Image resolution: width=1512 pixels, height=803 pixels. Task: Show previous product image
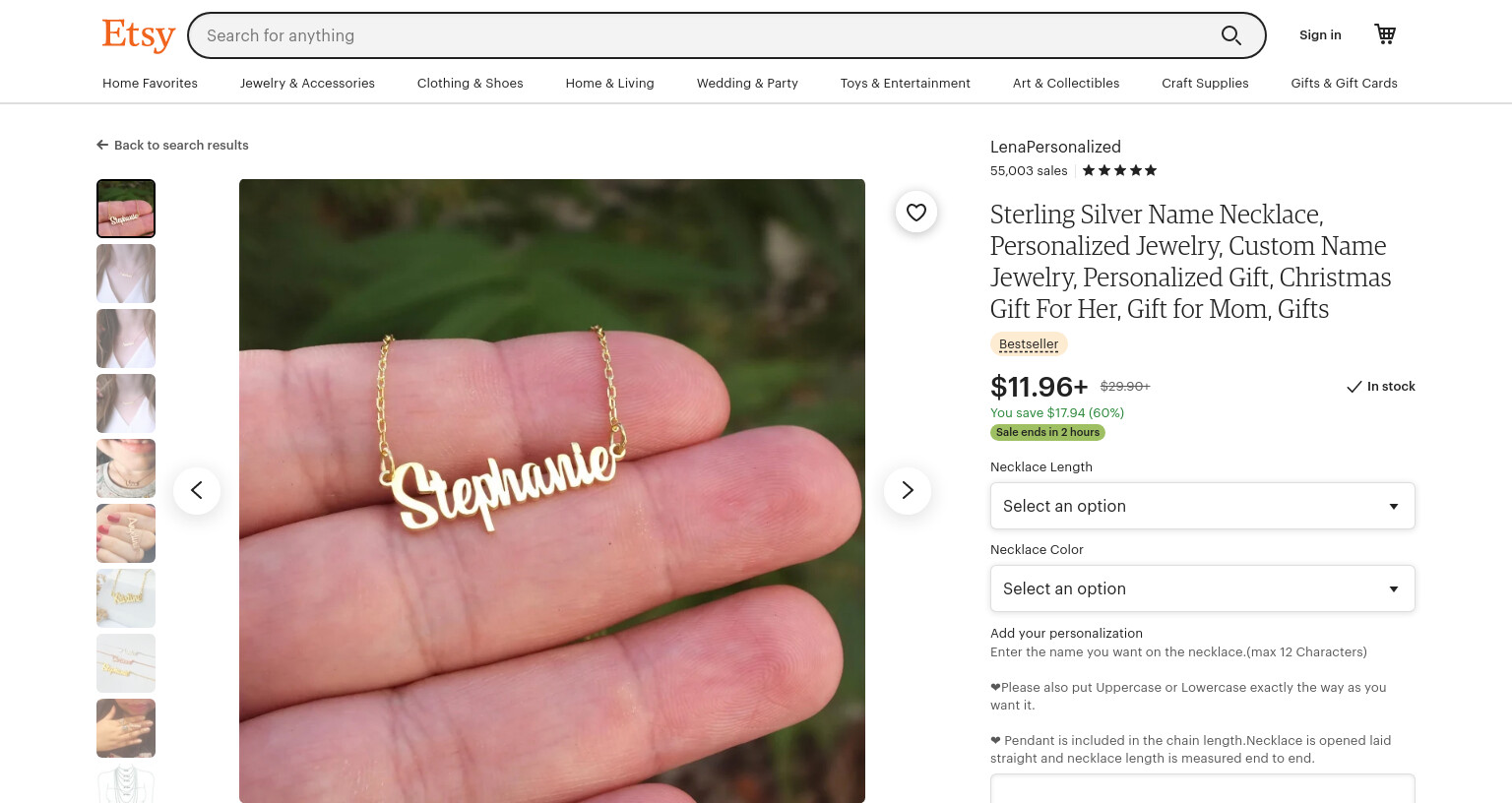coord(197,490)
